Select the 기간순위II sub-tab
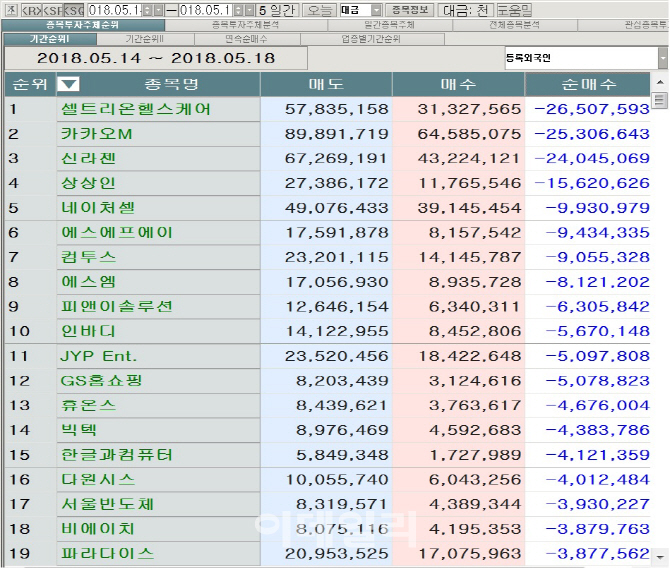The height and width of the screenshot is (568, 670). coord(147,39)
